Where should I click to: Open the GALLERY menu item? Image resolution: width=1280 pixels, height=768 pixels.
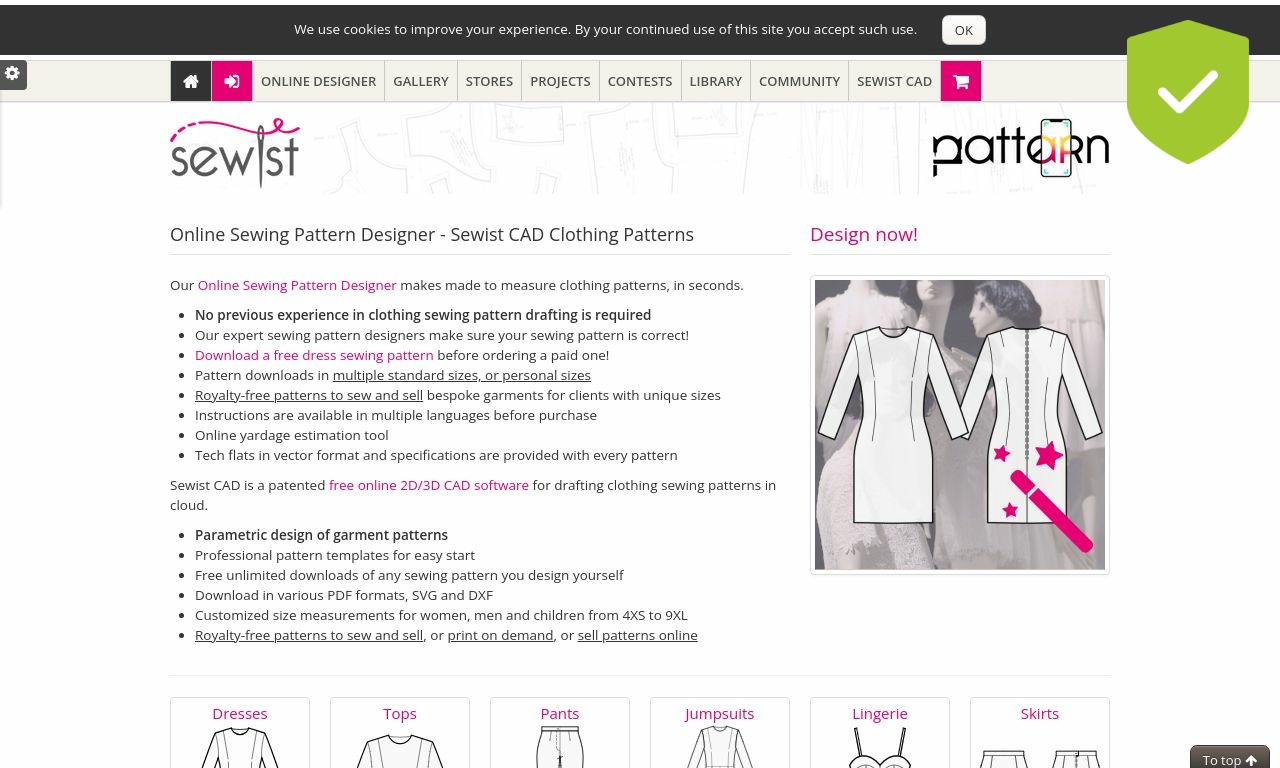point(421,81)
